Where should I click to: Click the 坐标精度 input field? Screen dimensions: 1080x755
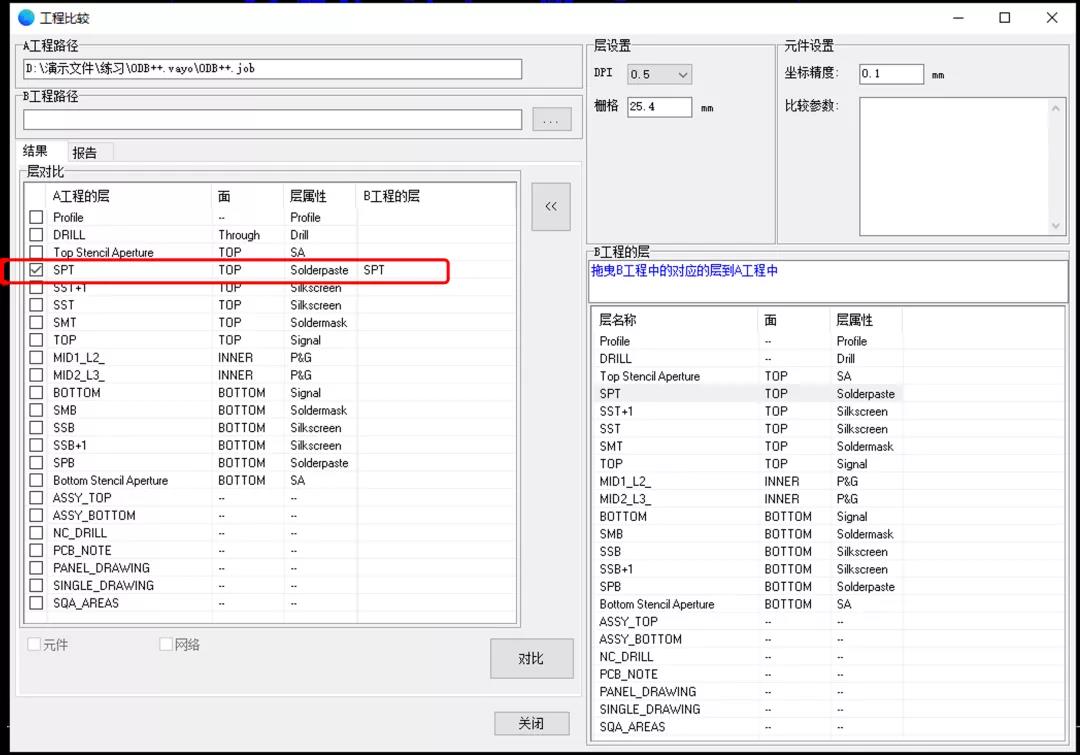click(891, 74)
